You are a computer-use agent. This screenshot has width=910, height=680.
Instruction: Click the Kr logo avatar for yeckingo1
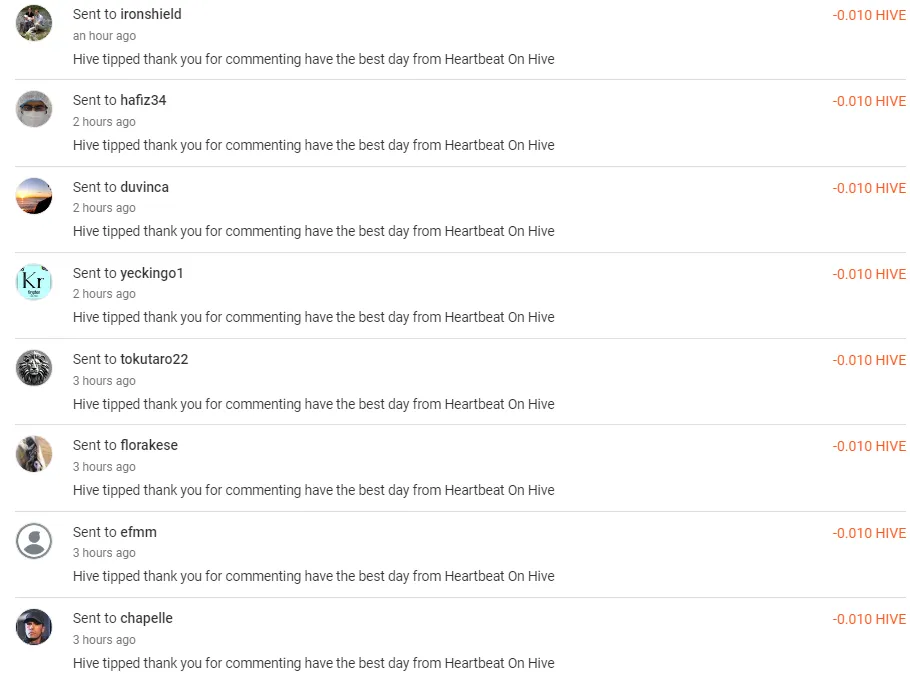click(34, 282)
